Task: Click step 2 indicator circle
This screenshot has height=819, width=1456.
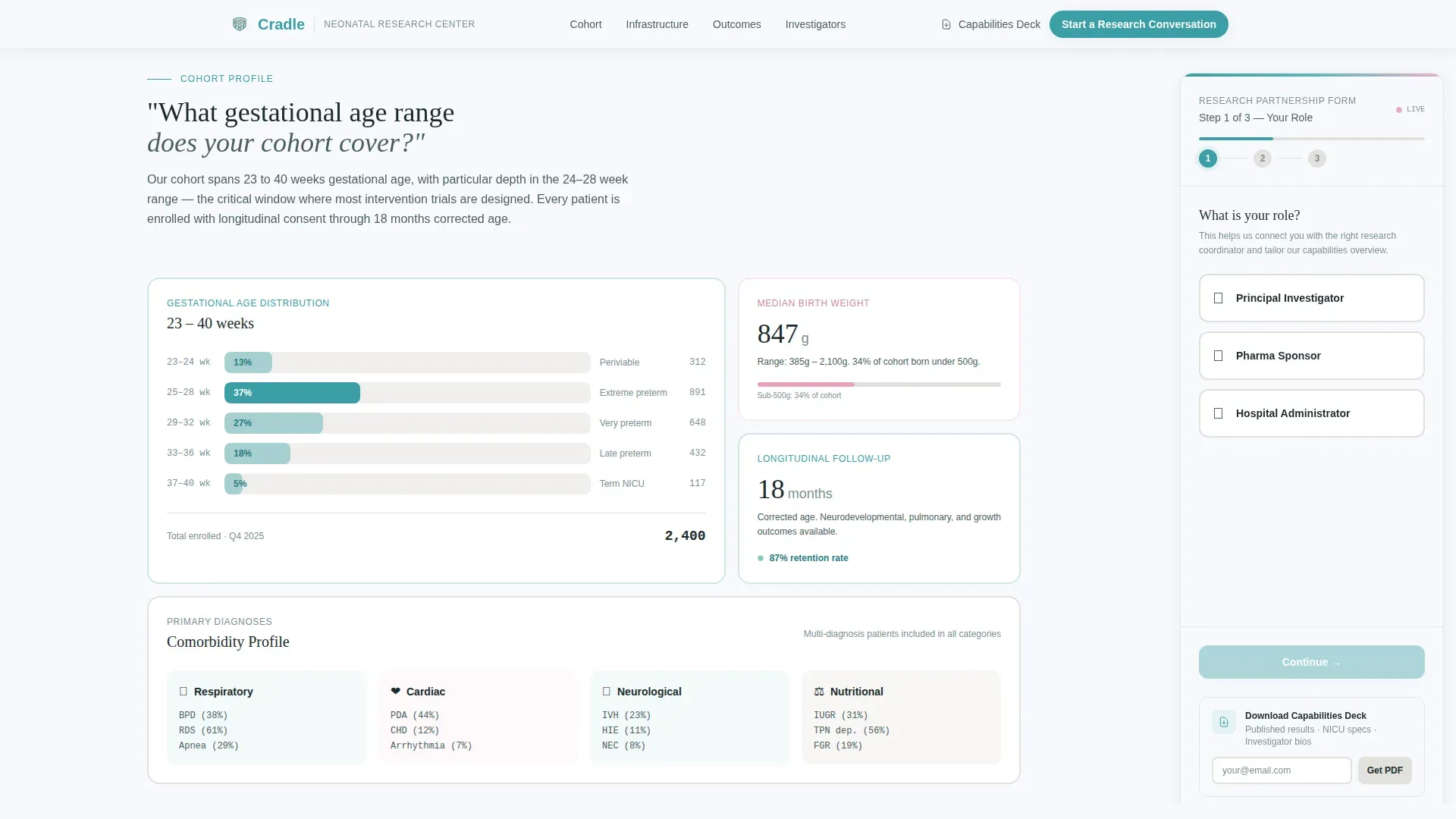Action: 1263,158
